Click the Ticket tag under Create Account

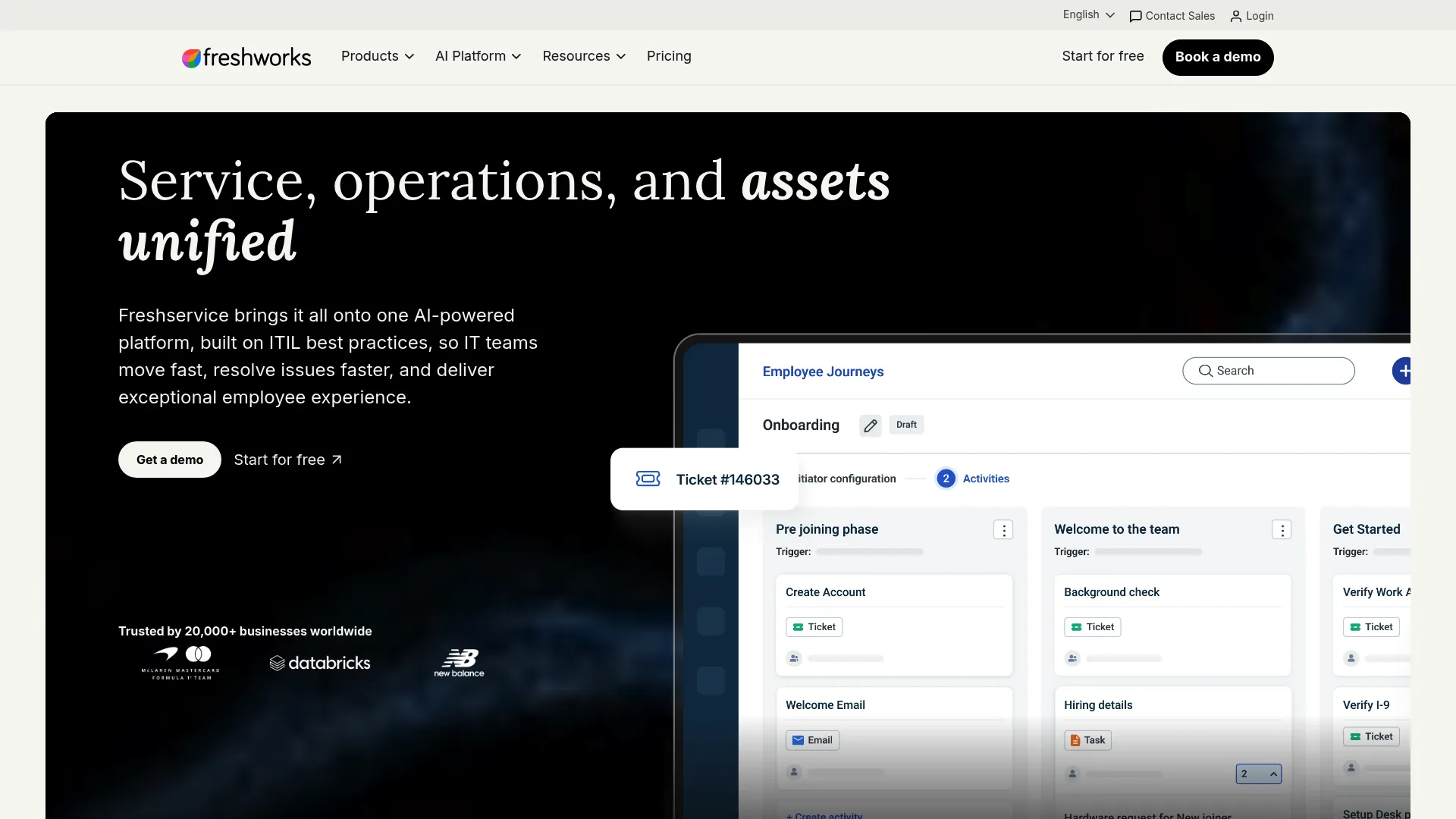(x=814, y=627)
